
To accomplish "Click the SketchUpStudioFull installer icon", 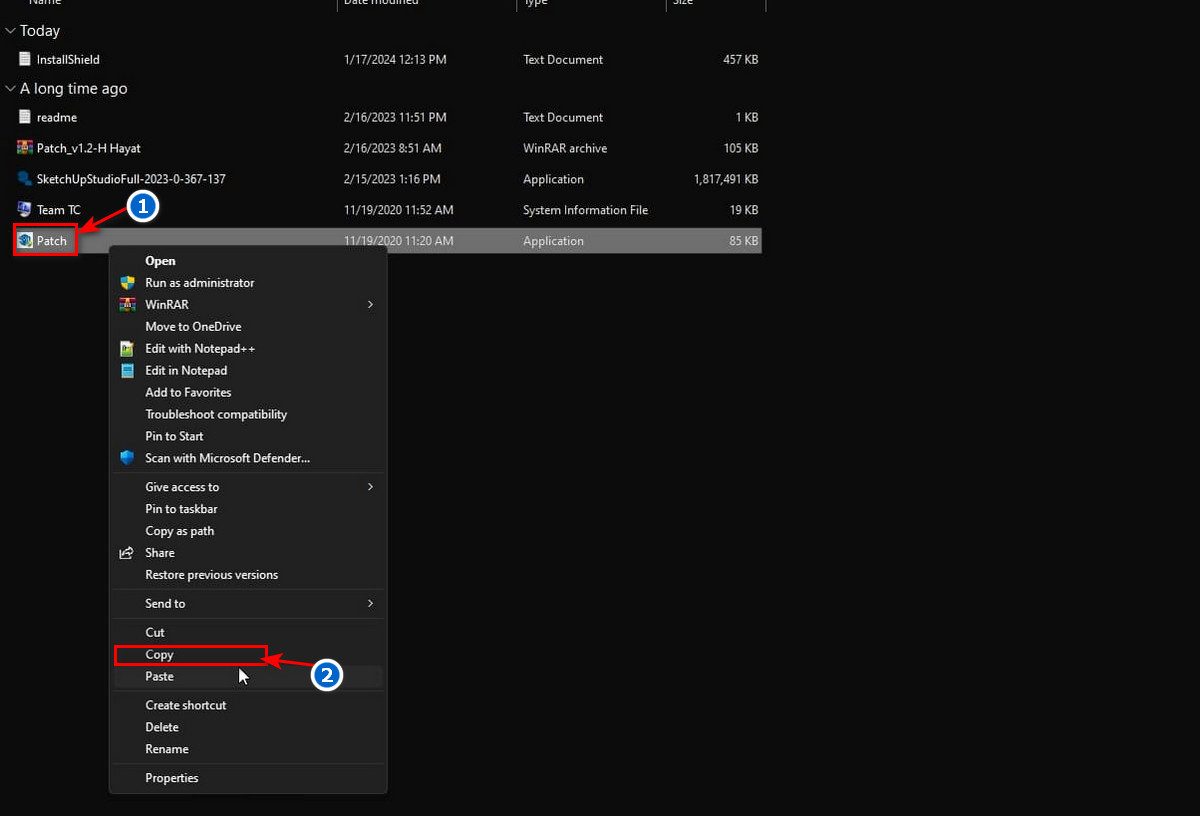I will pos(25,179).
